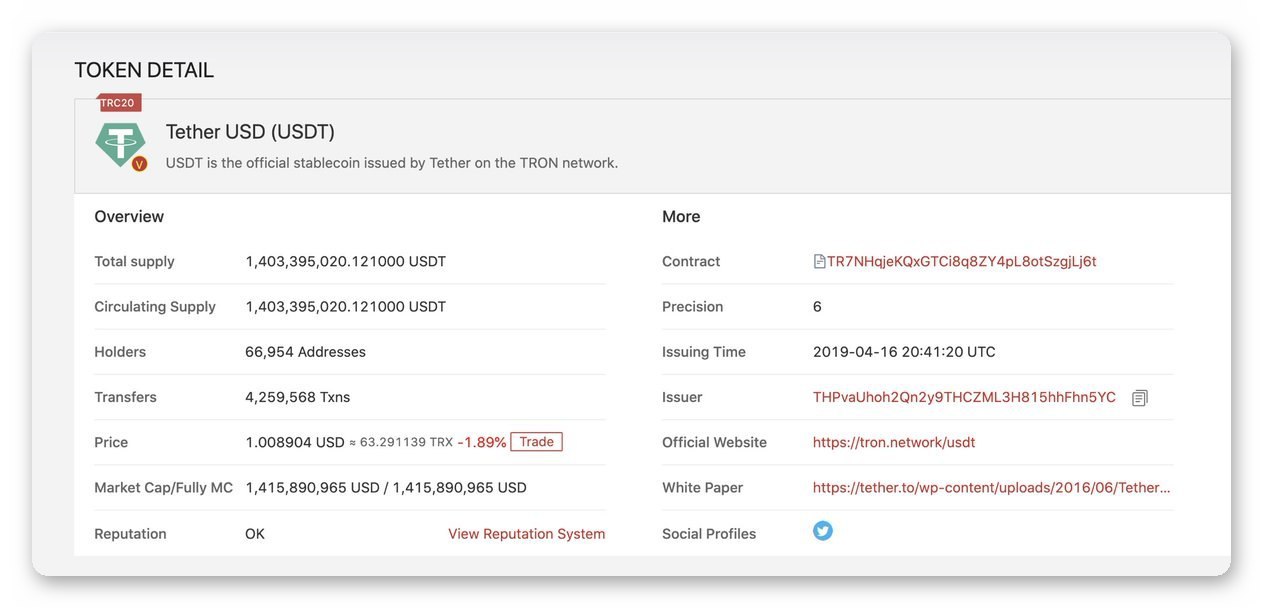Click the More section heading
Screen dimensions: 1263x608
[681, 217]
